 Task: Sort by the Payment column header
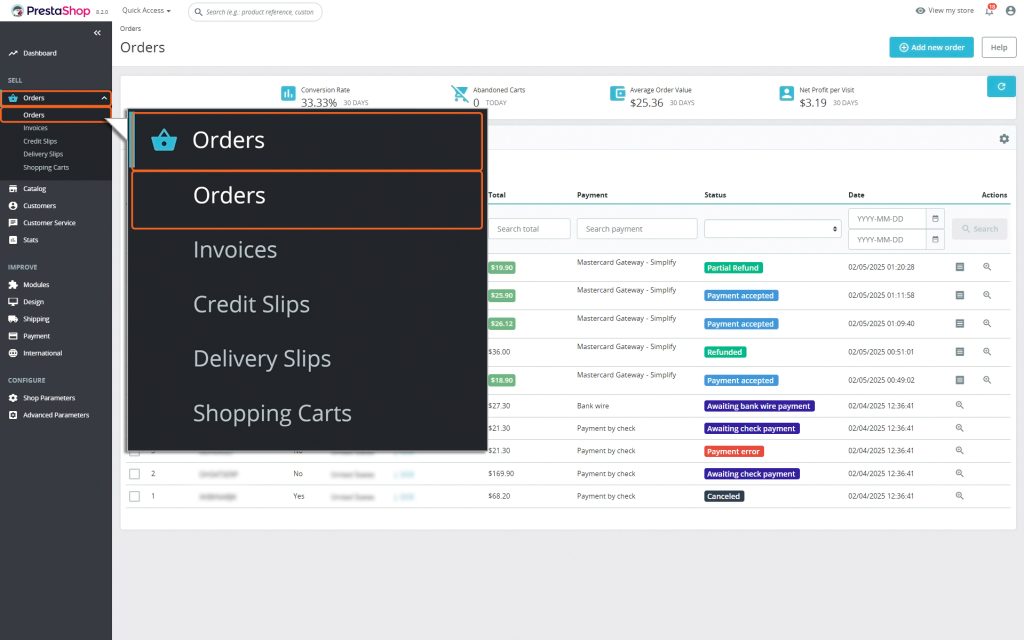[x=592, y=195]
